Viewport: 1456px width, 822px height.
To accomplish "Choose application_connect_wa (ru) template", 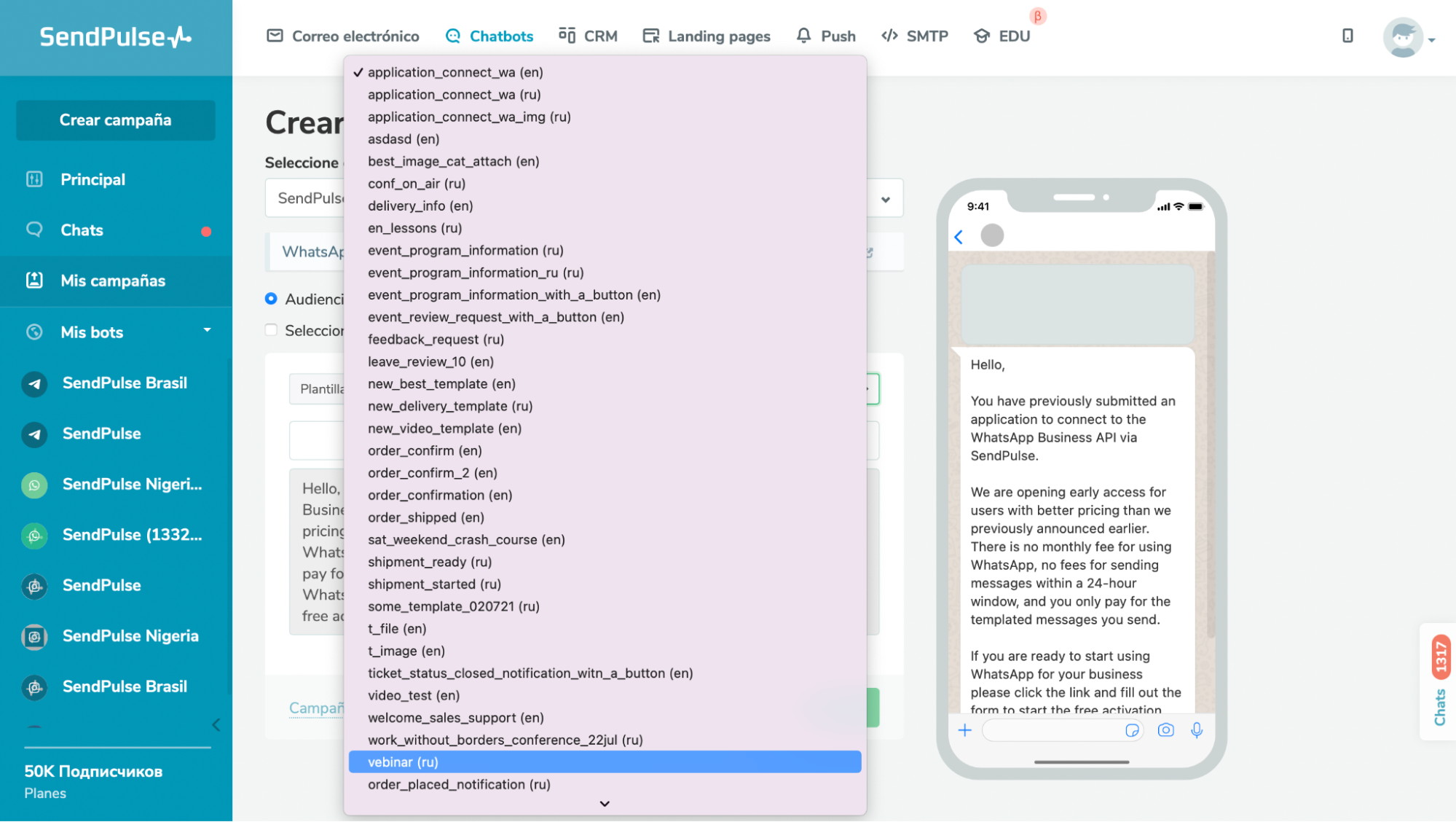I will pyautogui.click(x=605, y=95).
